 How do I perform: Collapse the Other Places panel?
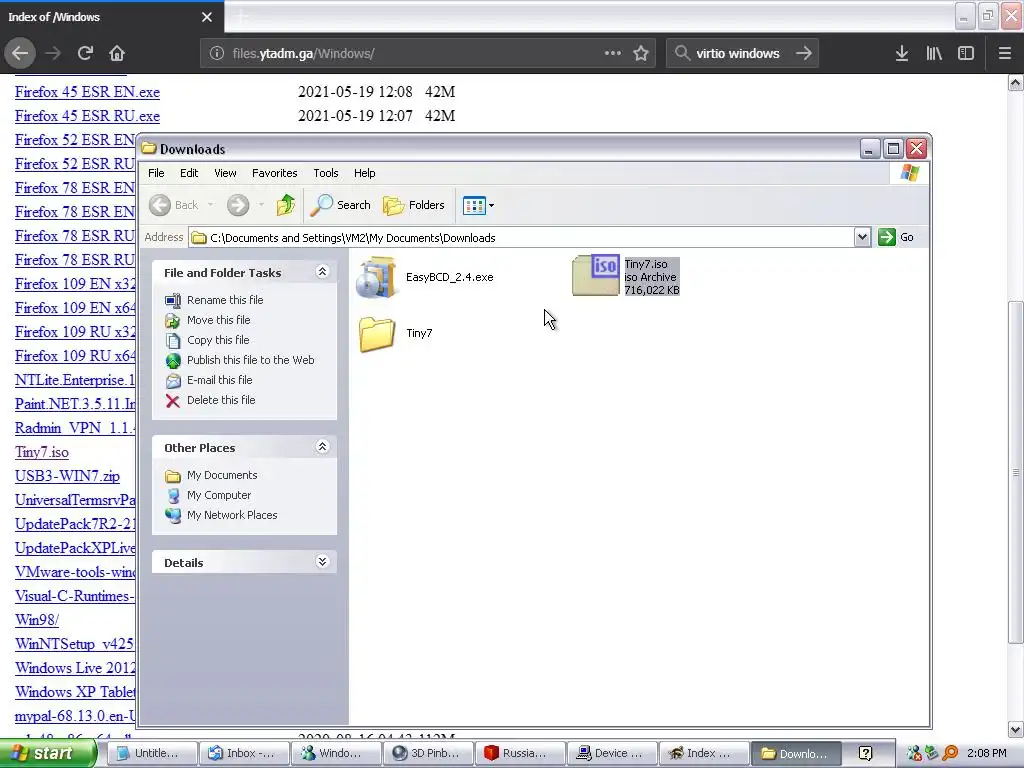coord(322,447)
